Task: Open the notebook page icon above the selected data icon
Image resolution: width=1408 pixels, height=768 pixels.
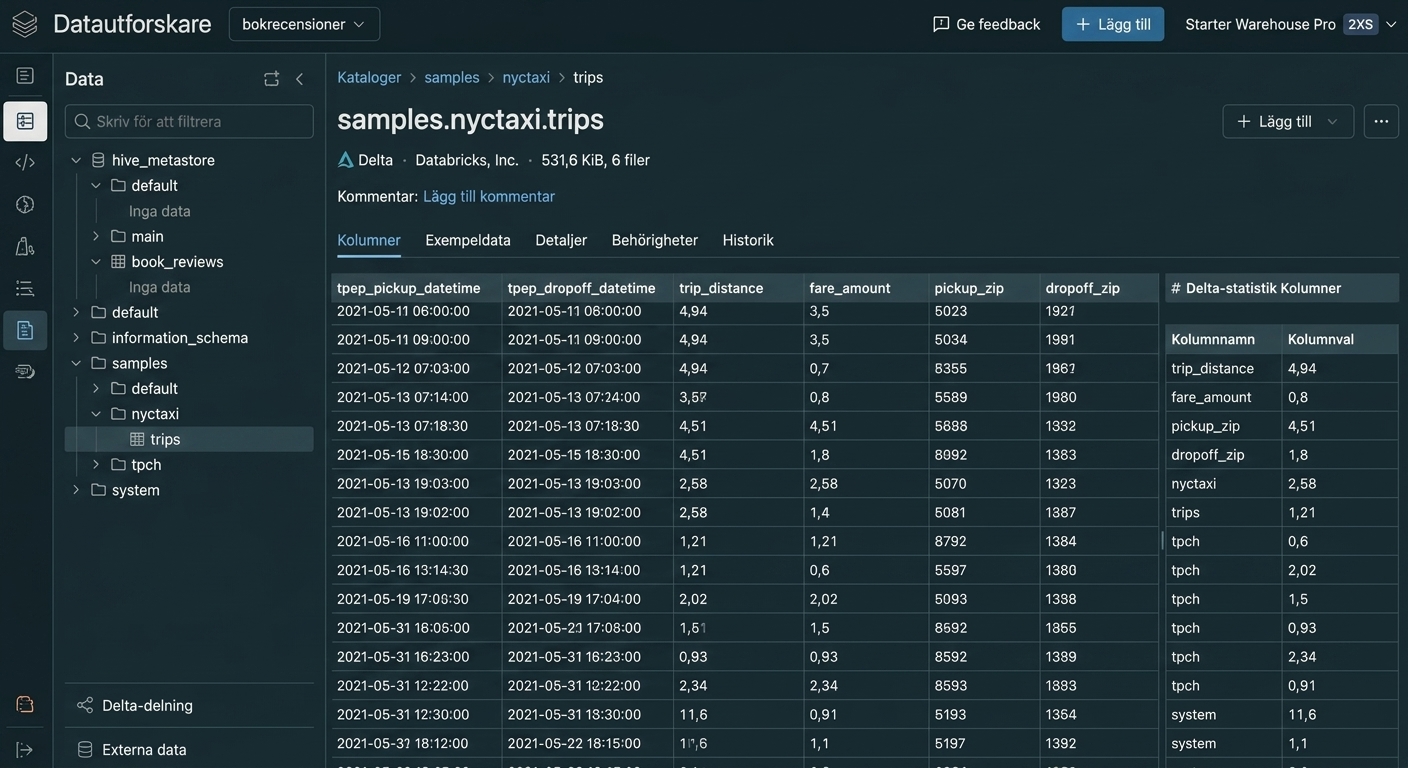Action: tap(25, 76)
